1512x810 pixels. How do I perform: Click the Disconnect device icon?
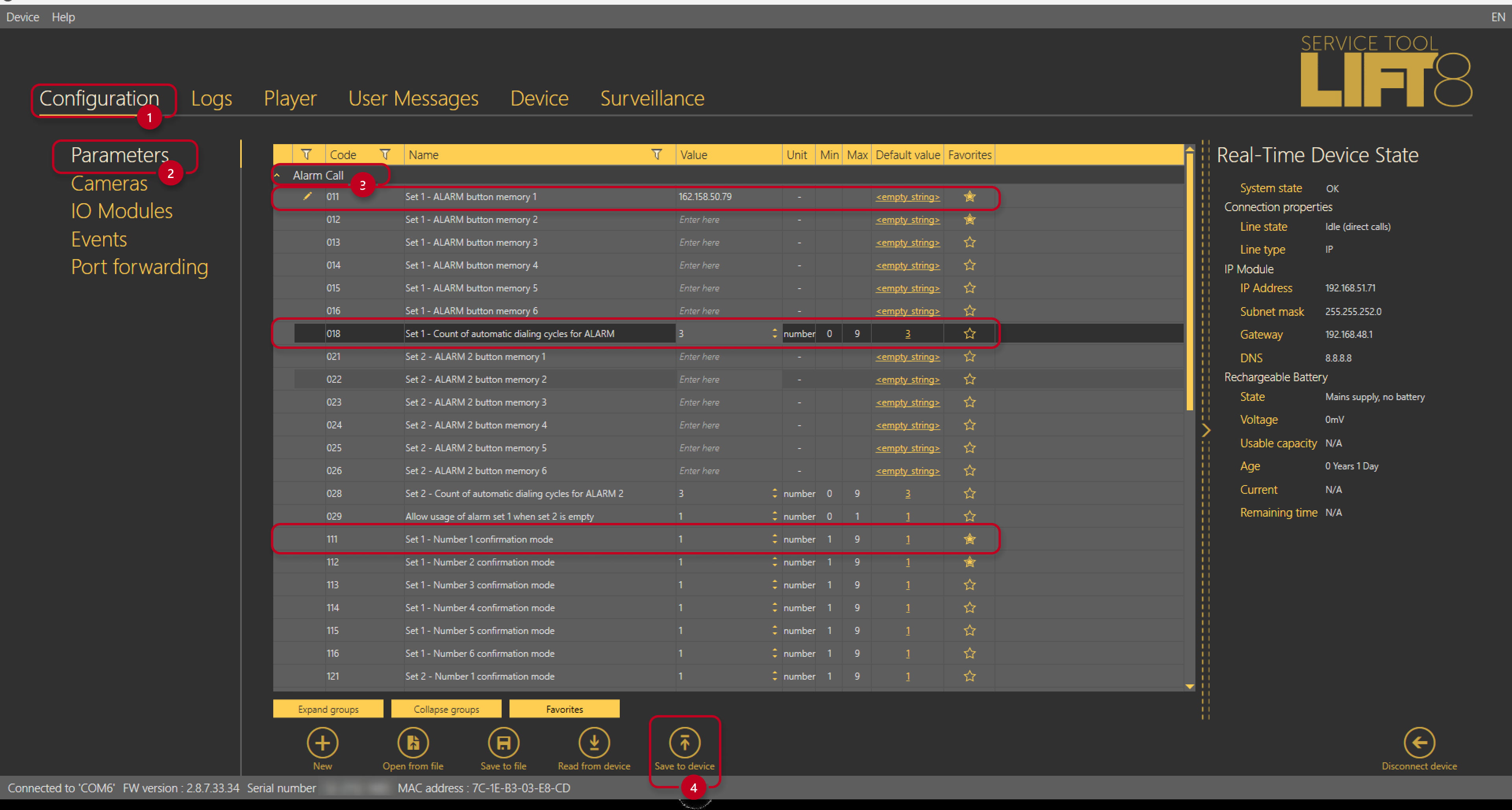click(x=1419, y=743)
